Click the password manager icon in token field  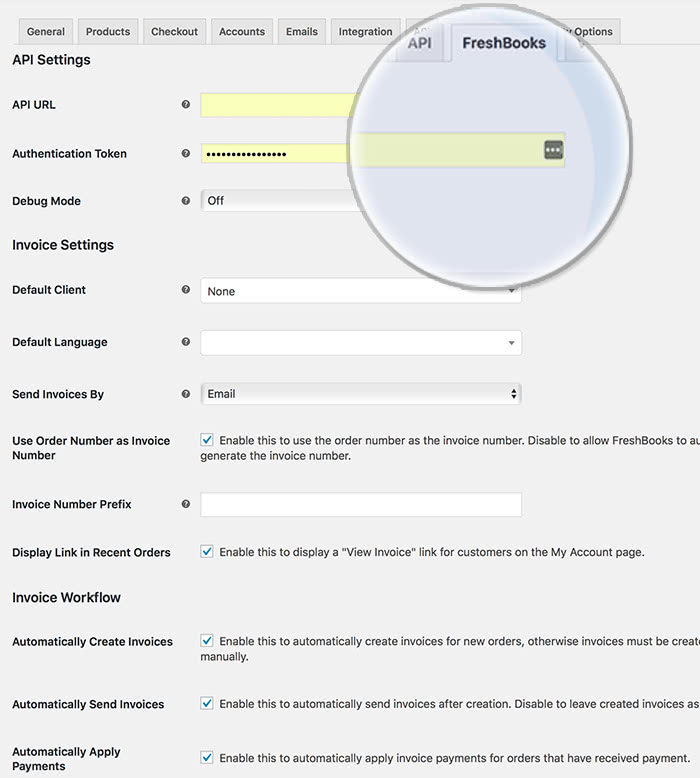553,149
